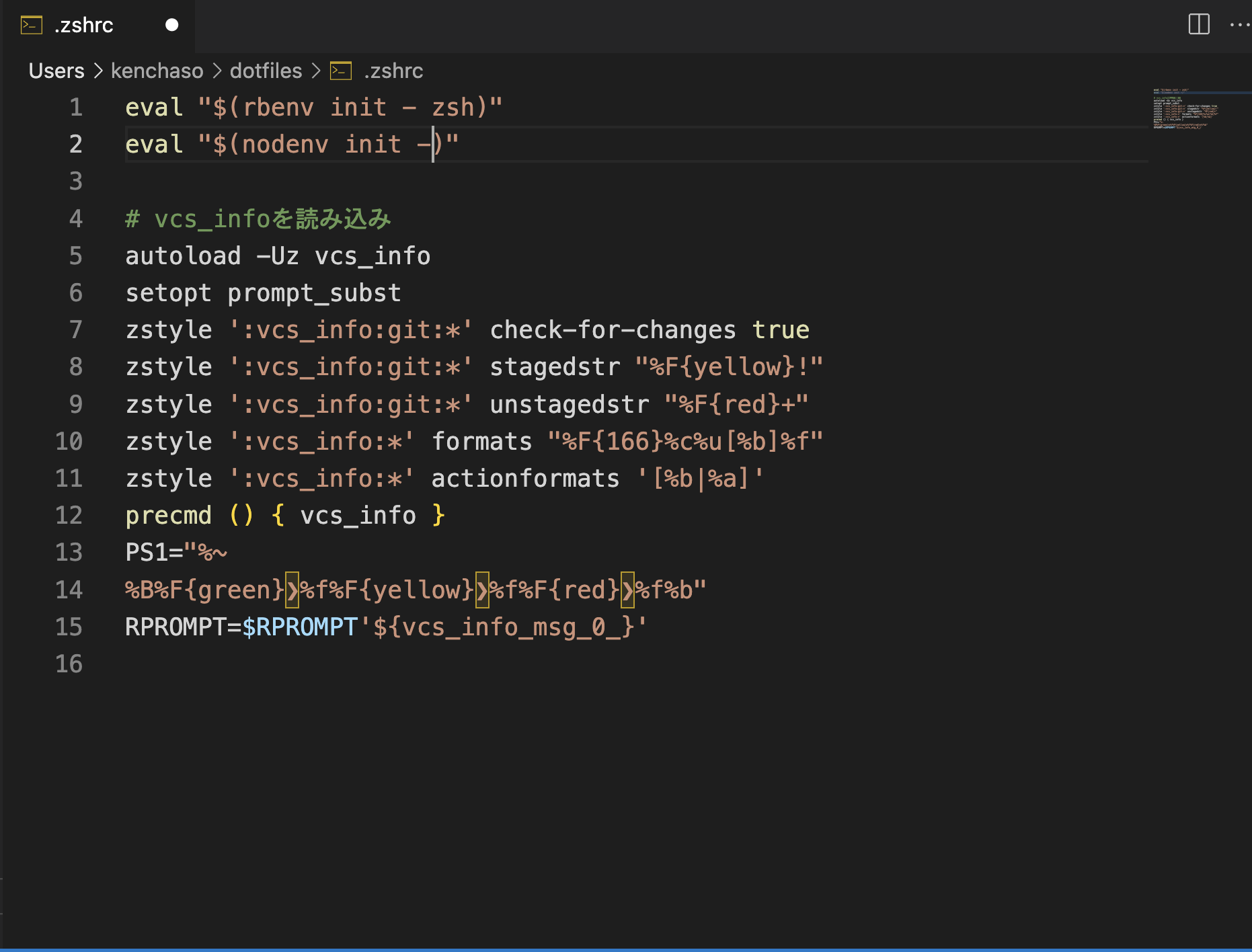Expand the chevron between Users and kenchaso
Screen dimensions: 1252x952
(98, 71)
